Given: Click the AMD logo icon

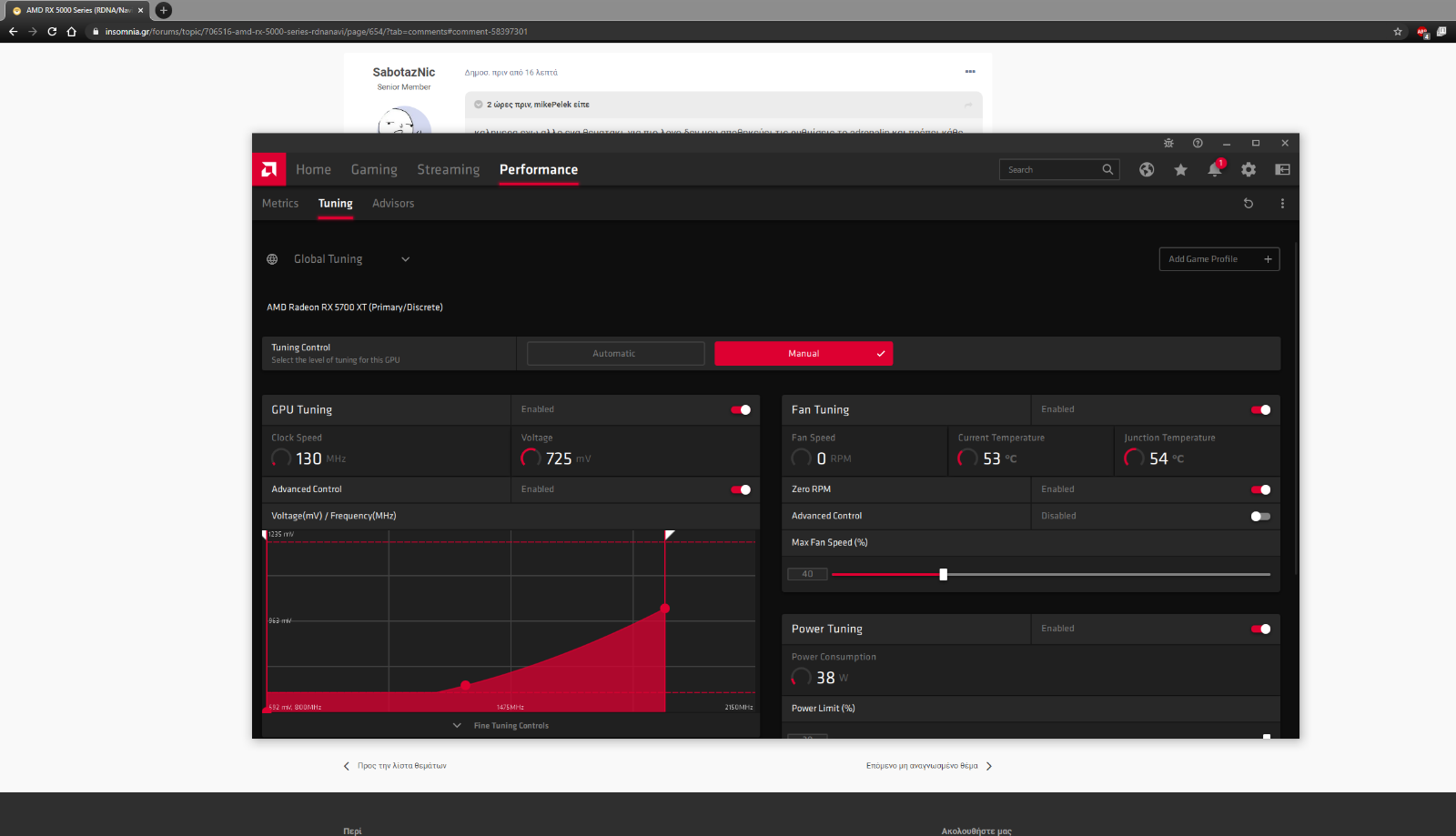Looking at the screenshot, I should click(x=269, y=169).
